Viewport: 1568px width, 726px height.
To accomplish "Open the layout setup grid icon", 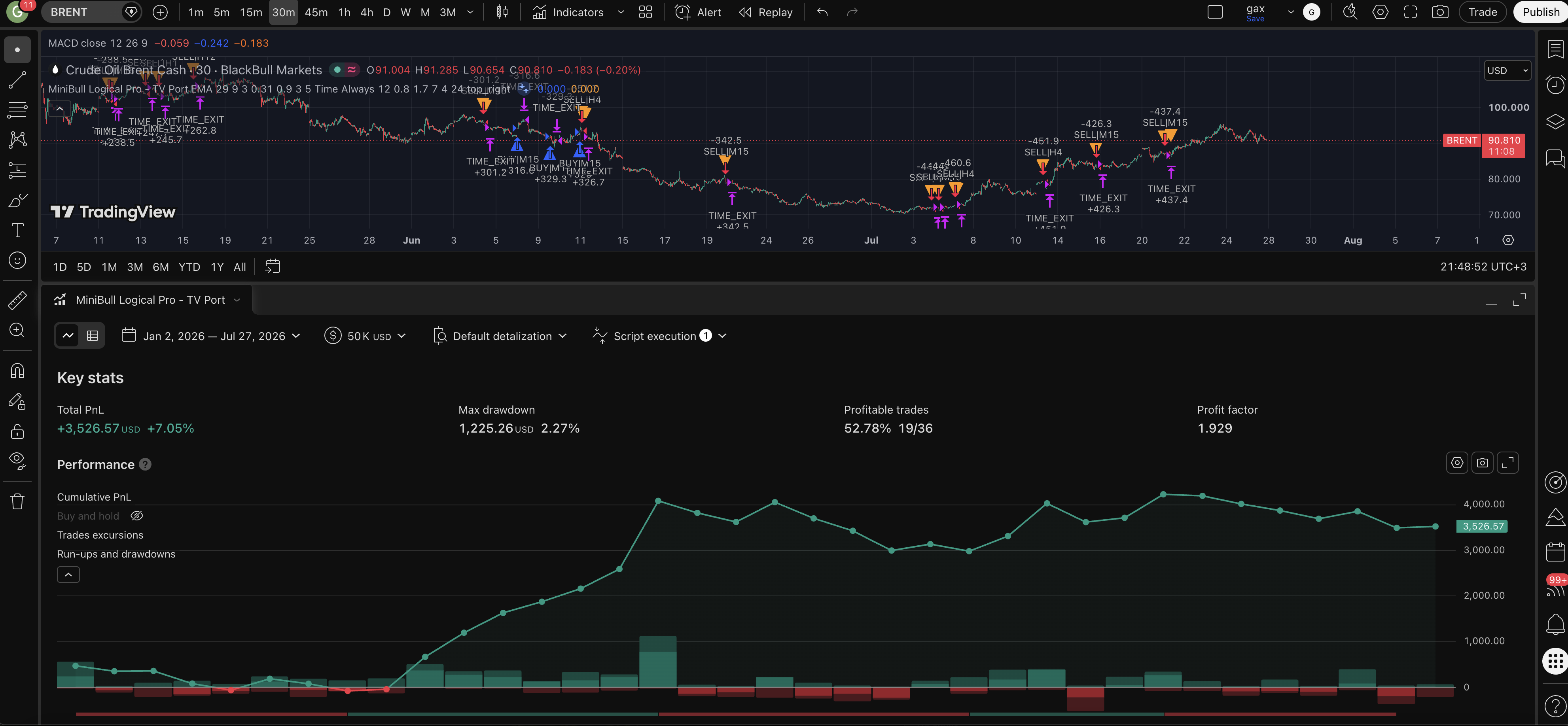I will (x=645, y=12).
